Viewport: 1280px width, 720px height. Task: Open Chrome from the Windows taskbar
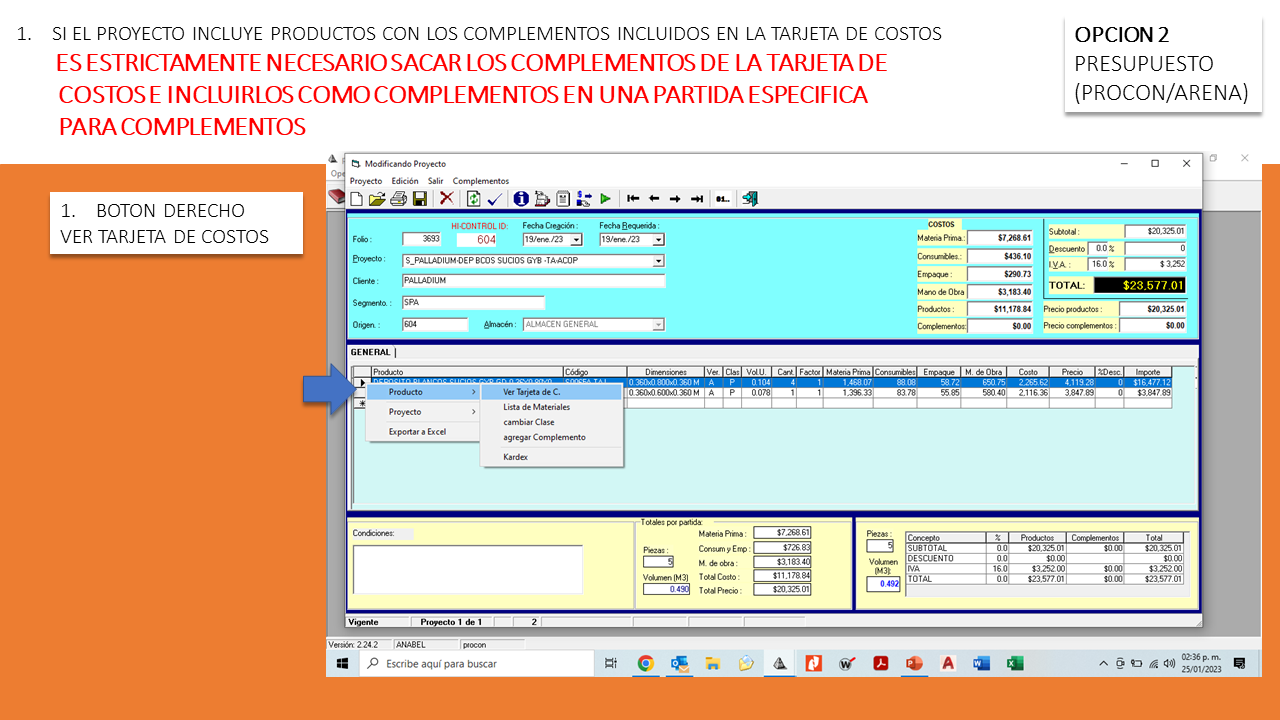(646, 663)
